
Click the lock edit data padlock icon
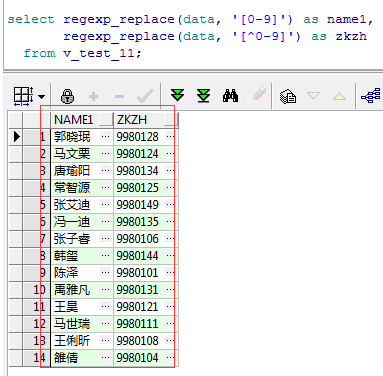[68, 96]
